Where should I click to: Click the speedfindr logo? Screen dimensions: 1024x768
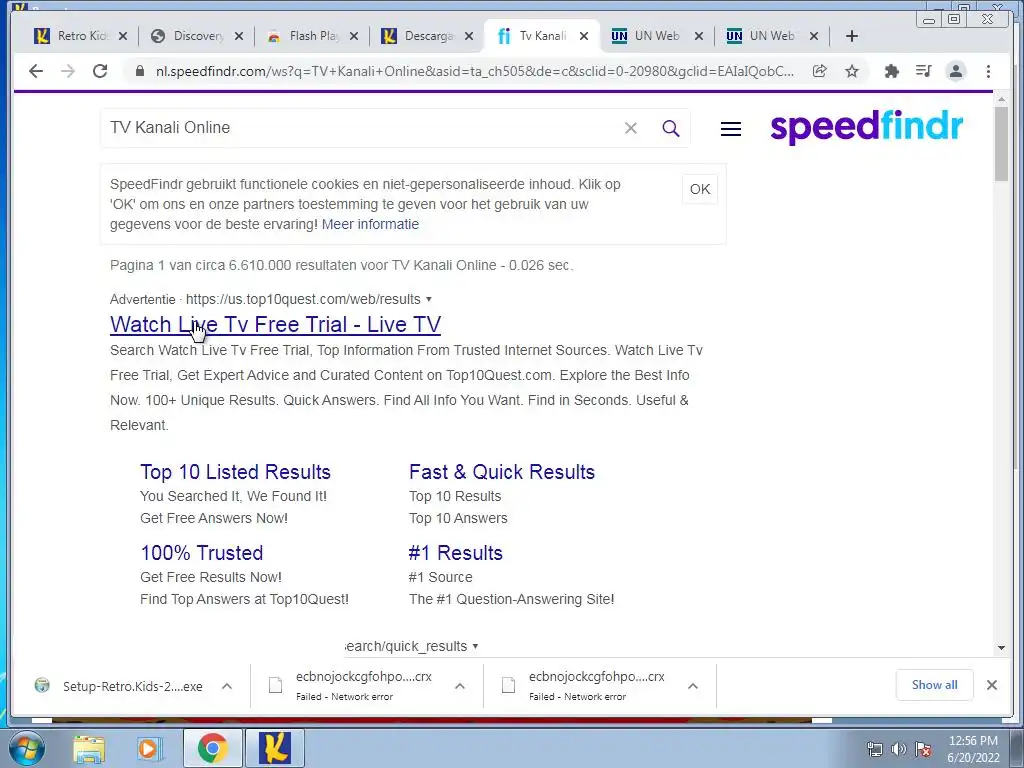coord(867,127)
